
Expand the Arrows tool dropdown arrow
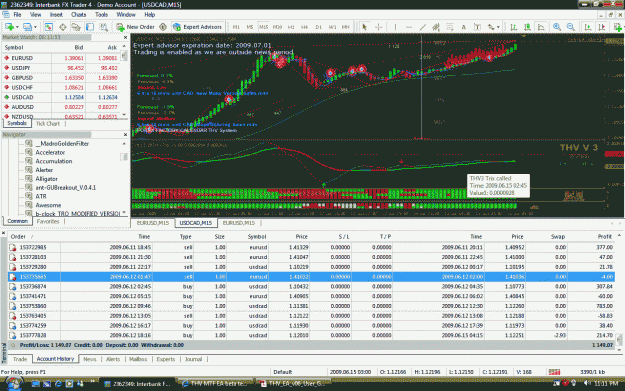pos(497,27)
